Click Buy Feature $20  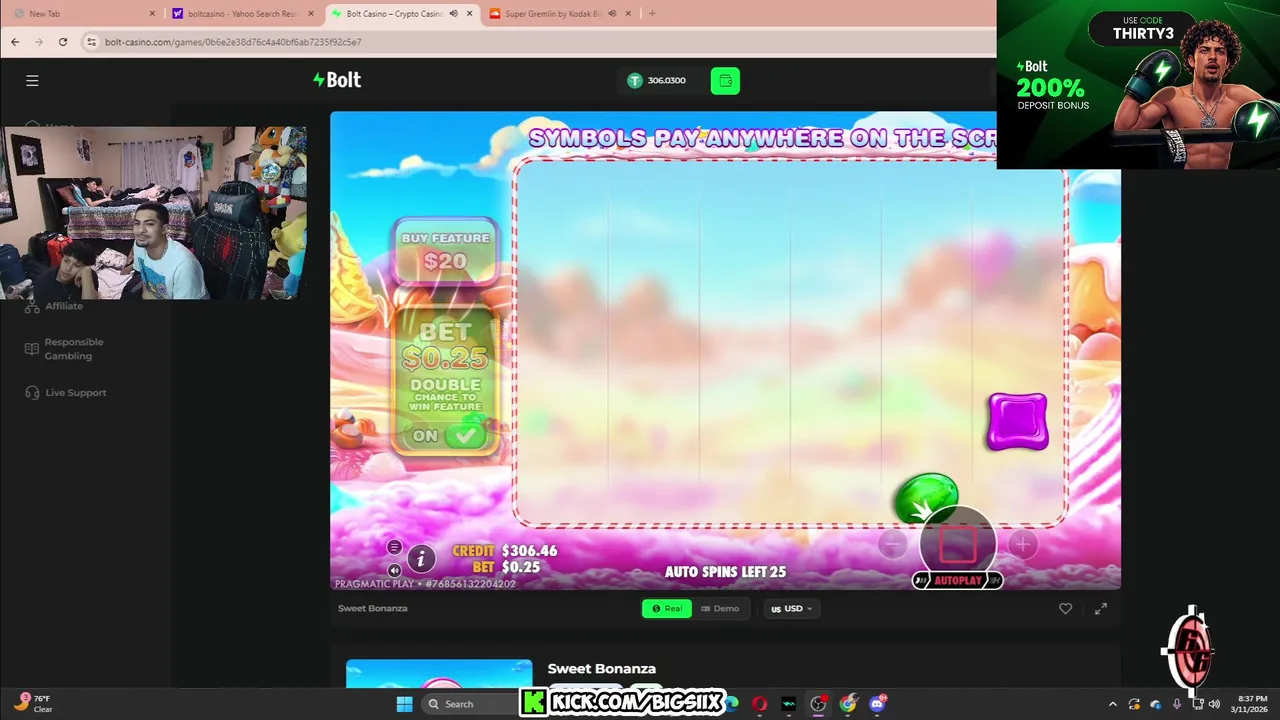445,250
